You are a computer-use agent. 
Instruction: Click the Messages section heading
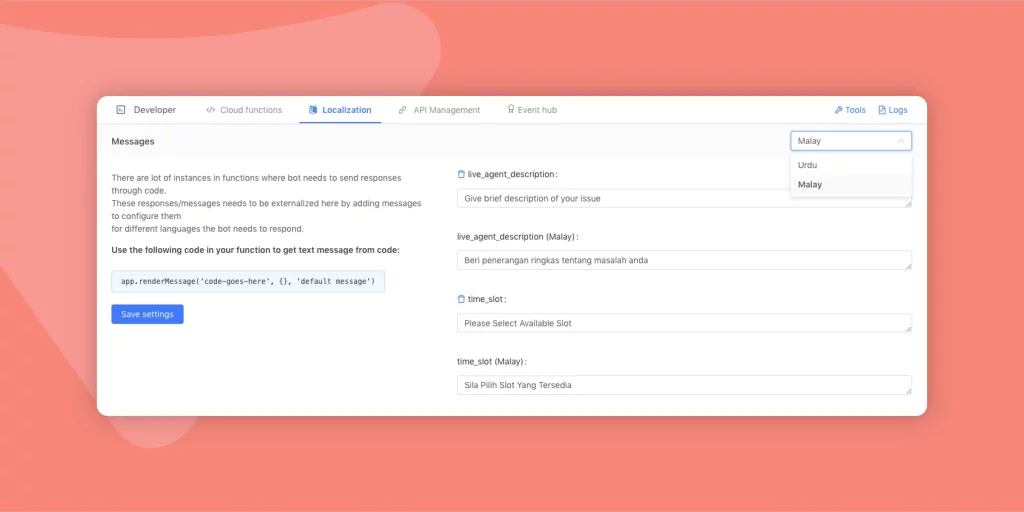point(133,141)
